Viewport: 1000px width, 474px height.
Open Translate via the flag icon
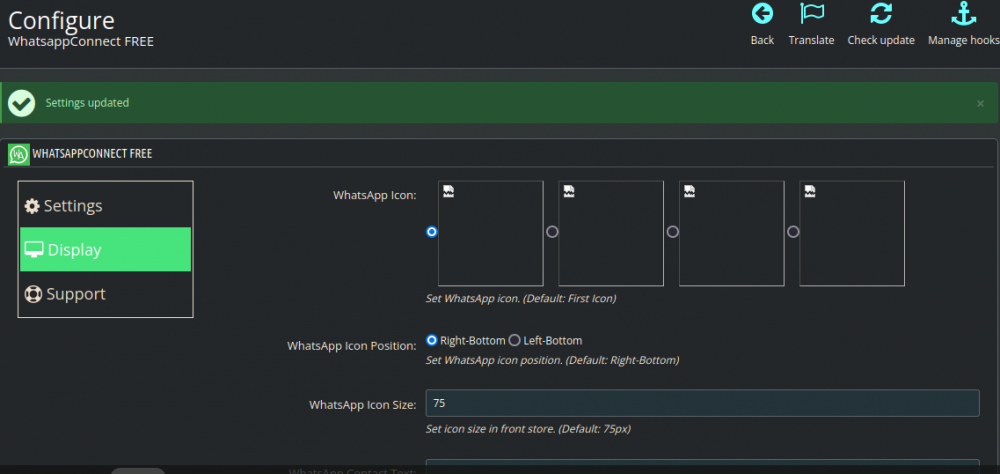tap(812, 13)
